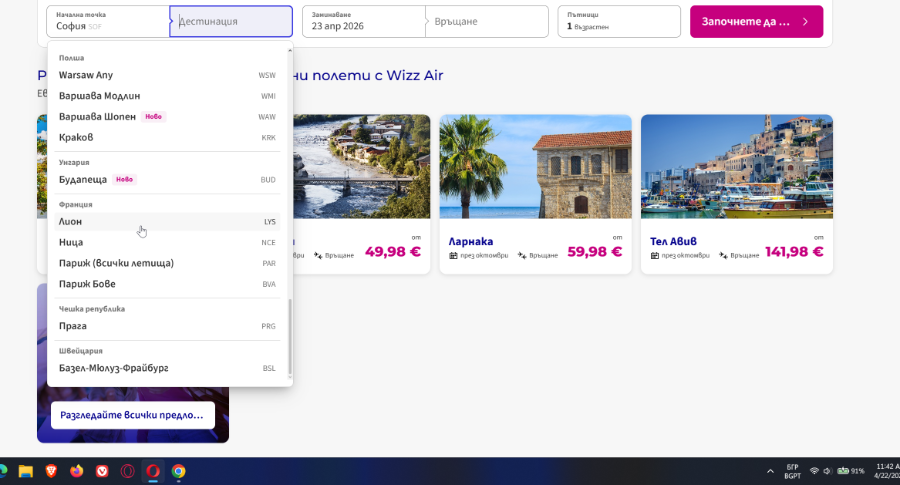The height and width of the screenshot is (485, 900).
Task: Select Лион destination
Action: click(167, 222)
